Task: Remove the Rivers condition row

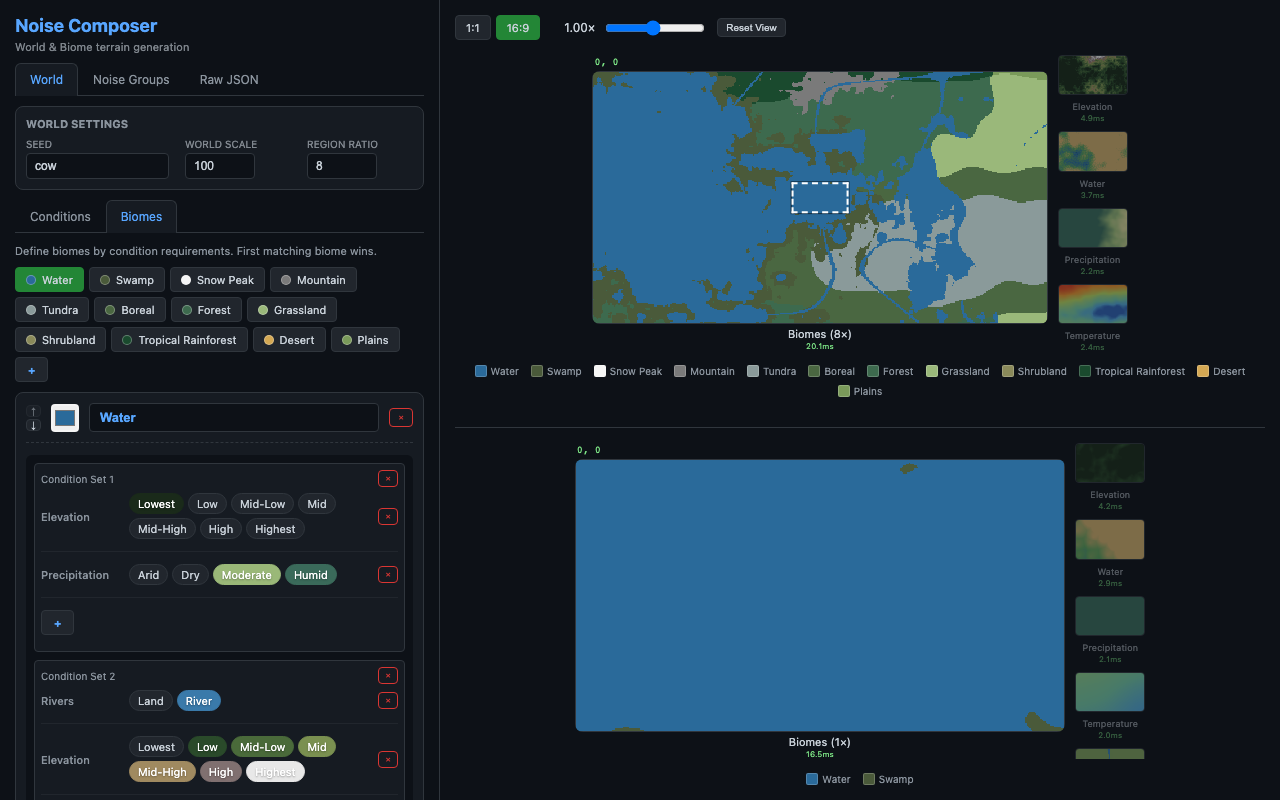Action: (387, 701)
